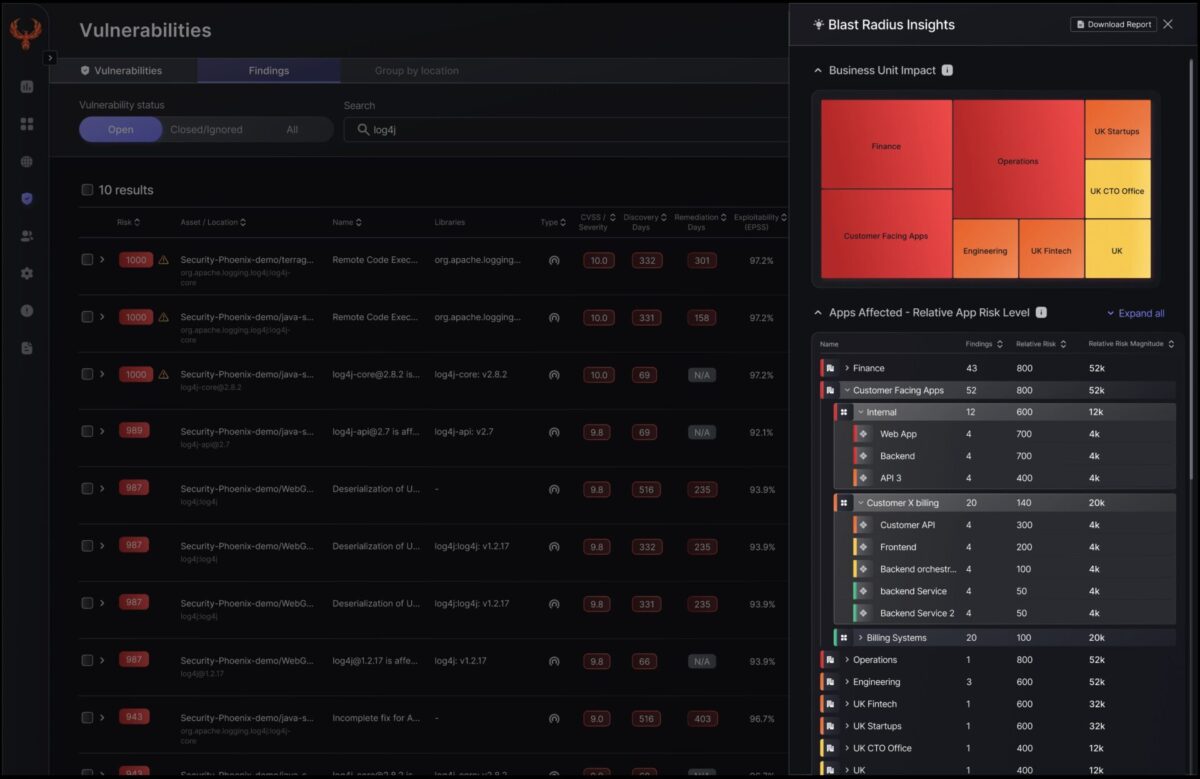Select the Closed/Ignored status toggle
Screen dimensions: 1200x779
point(206,129)
